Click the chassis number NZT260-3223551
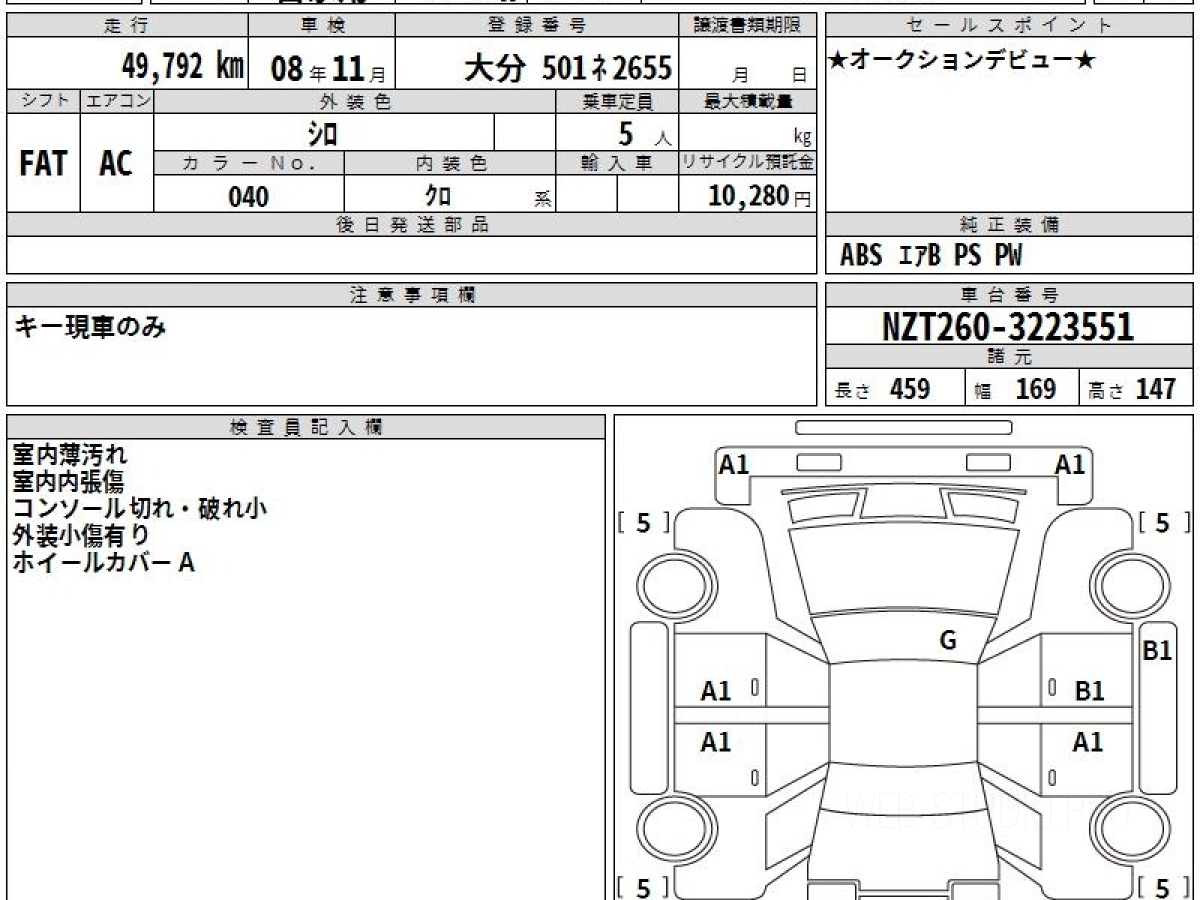The width and height of the screenshot is (1200, 900). [1008, 327]
